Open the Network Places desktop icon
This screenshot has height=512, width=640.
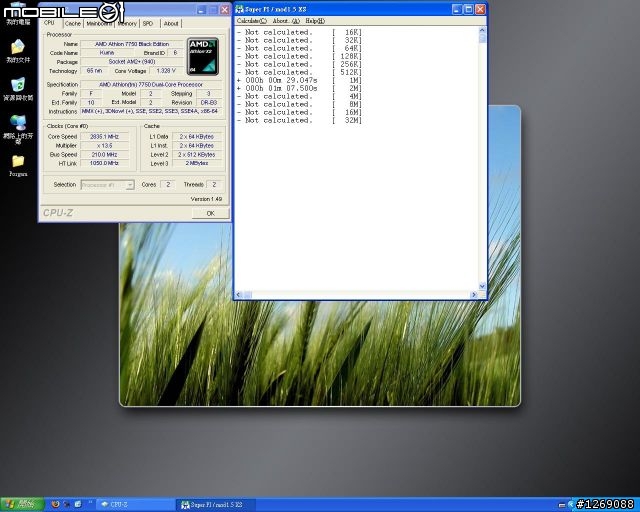click(x=18, y=129)
